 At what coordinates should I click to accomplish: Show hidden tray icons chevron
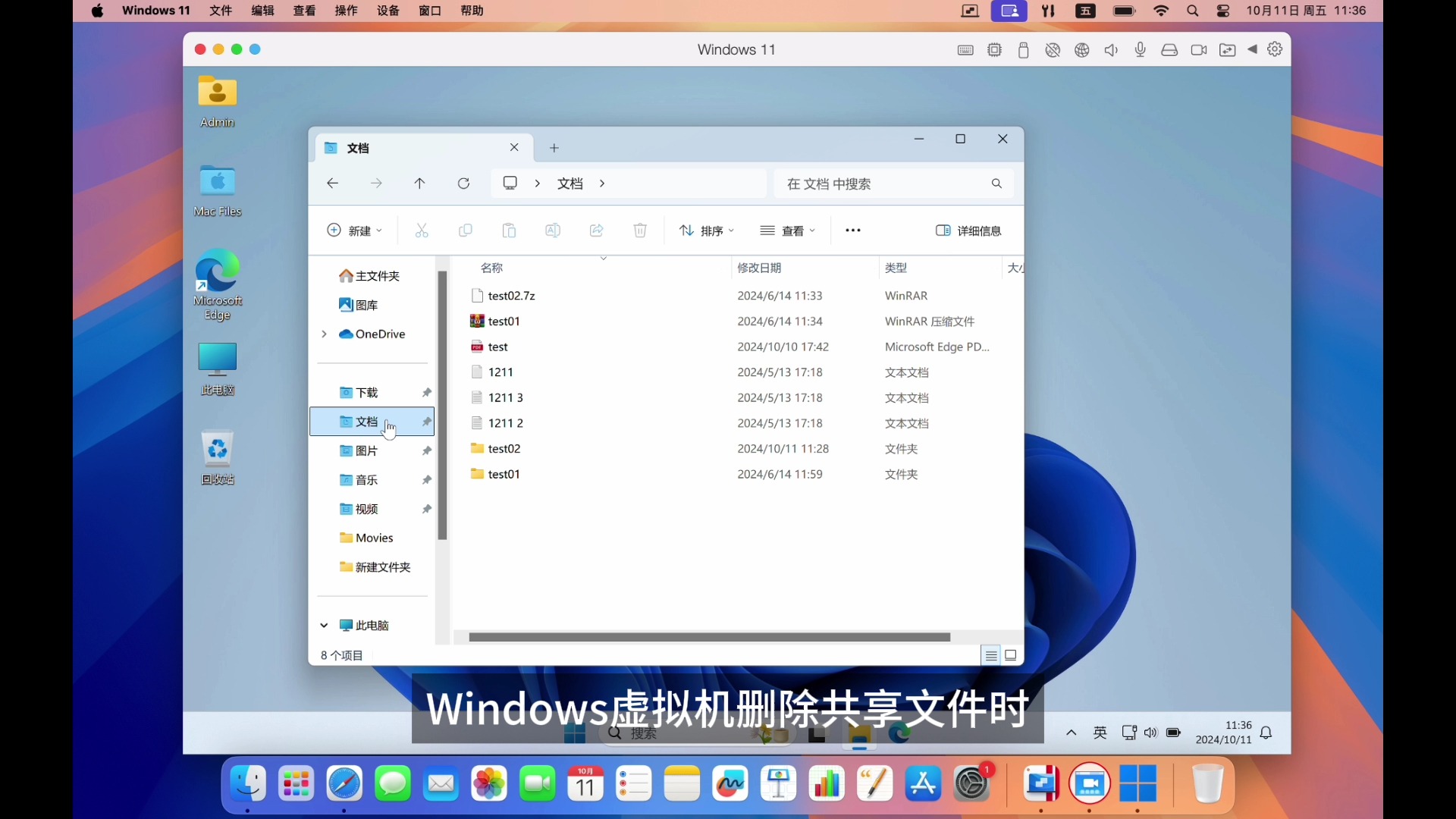[1072, 733]
